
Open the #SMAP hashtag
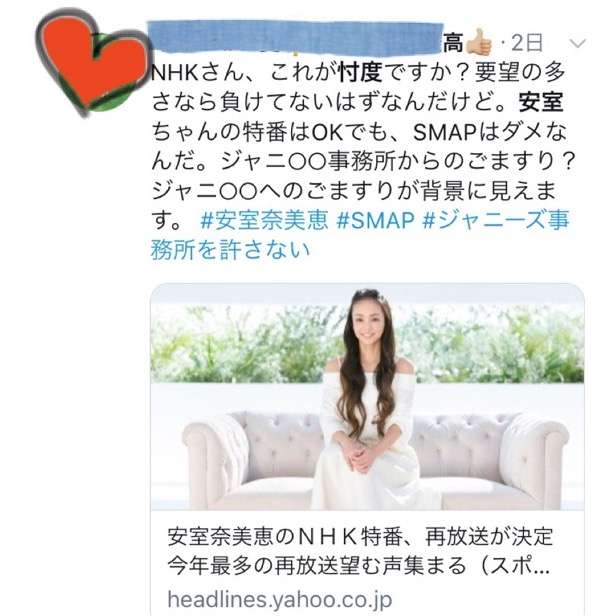pyautogui.click(x=376, y=220)
